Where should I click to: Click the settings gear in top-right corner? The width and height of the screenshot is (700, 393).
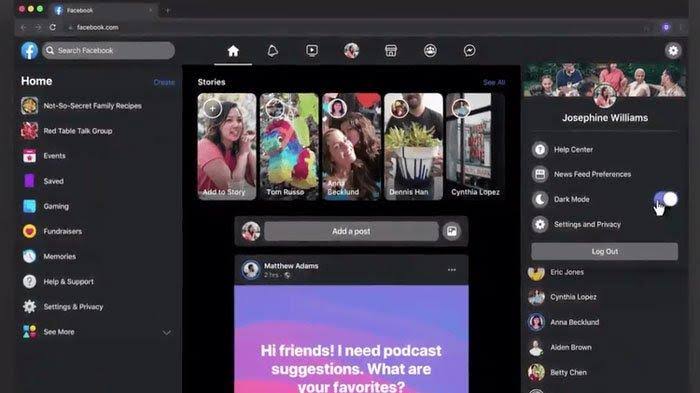tap(673, 50)
